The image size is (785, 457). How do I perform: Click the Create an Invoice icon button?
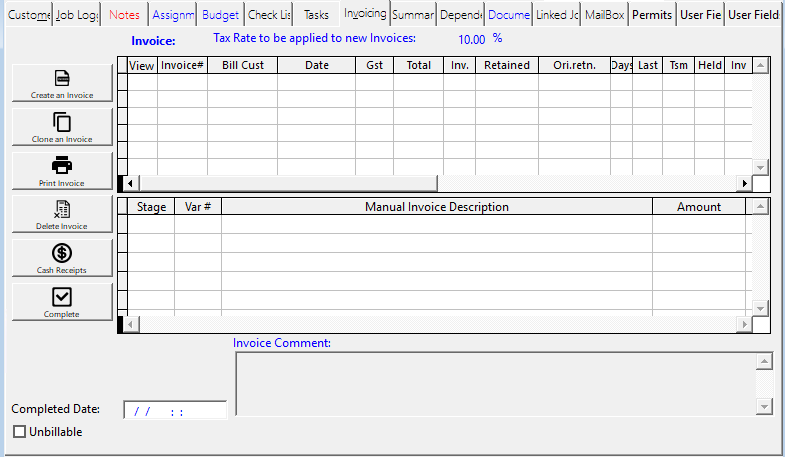pyautogui.click(x=62, y=83)
